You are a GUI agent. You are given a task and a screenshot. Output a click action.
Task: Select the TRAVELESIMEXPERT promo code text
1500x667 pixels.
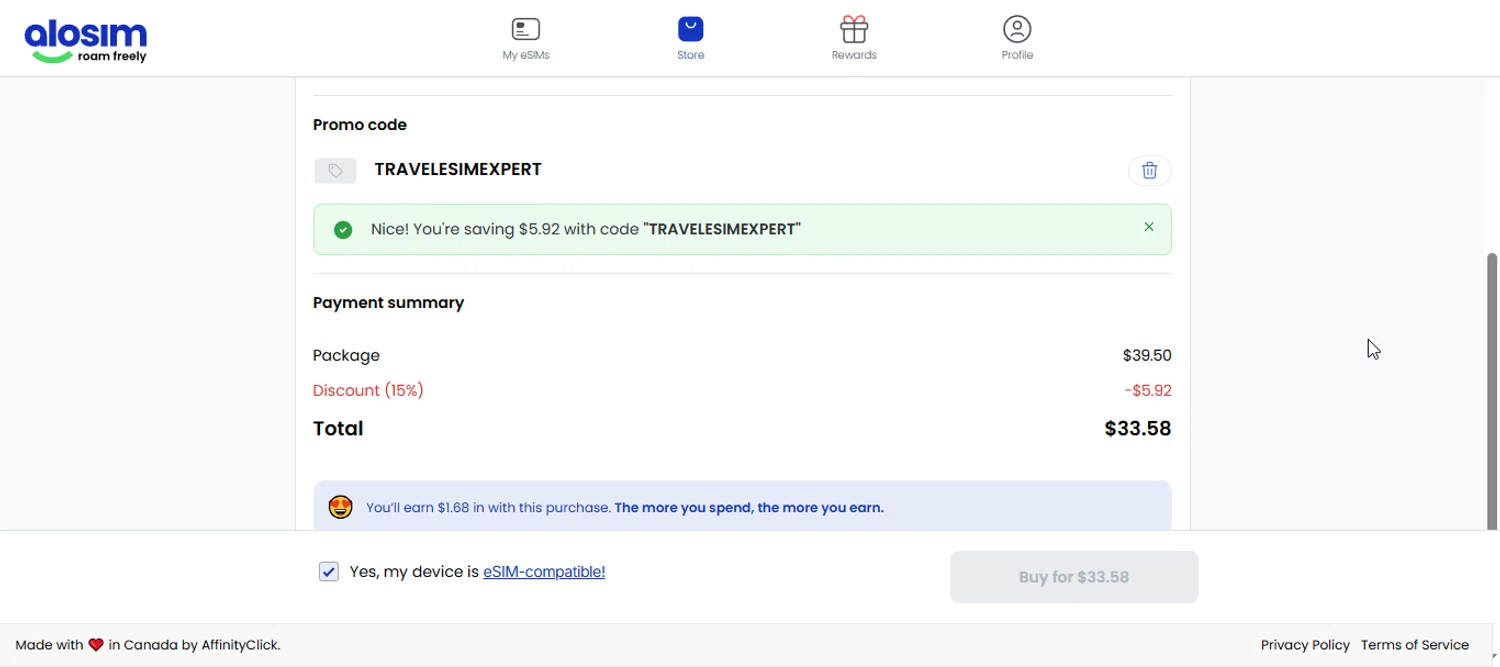[458, 169]
